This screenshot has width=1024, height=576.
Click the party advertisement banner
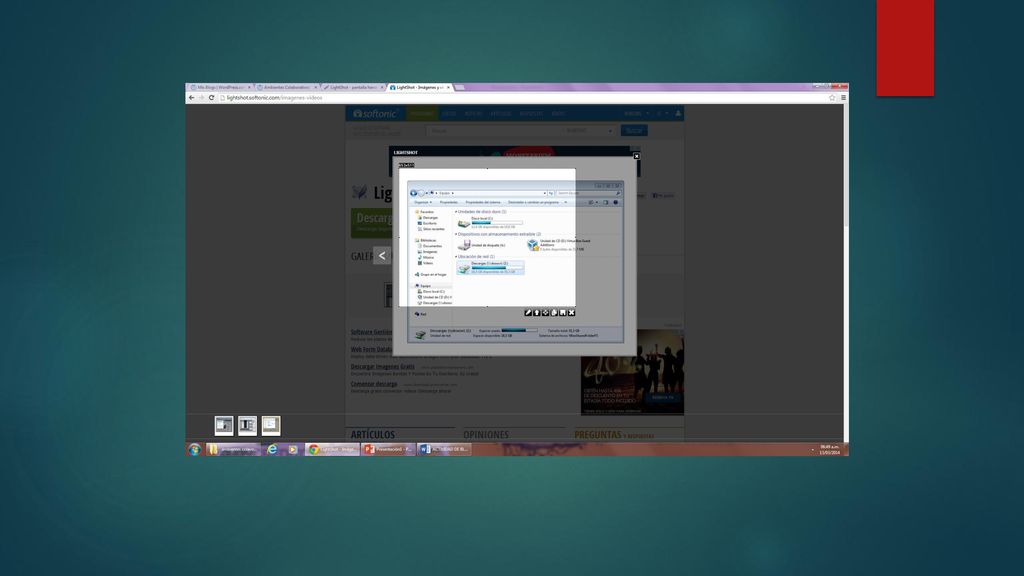pos(632,372)
